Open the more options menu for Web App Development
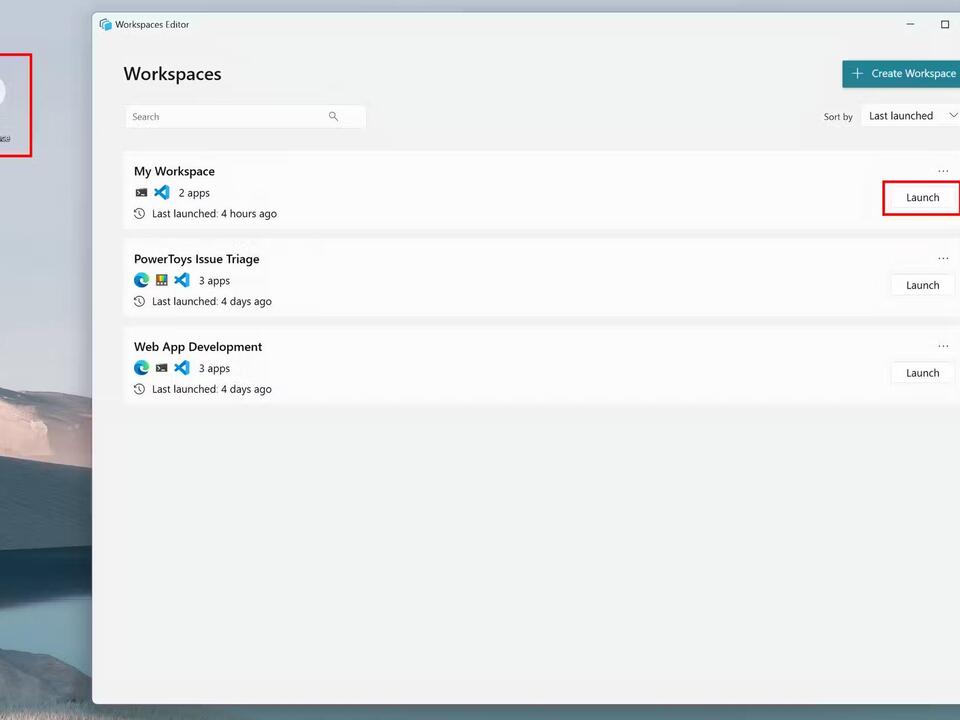This screenshot has height=720, width=960. pyautogui.click(x=943, y=346)
